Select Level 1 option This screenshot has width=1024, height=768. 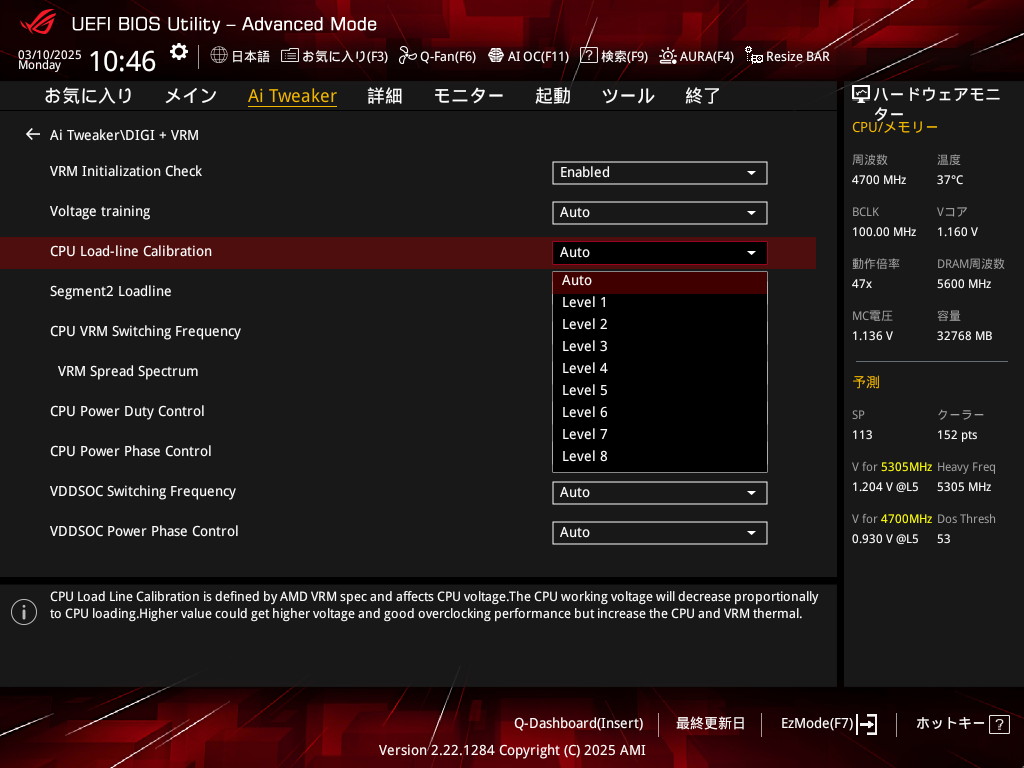click(660, 302)
